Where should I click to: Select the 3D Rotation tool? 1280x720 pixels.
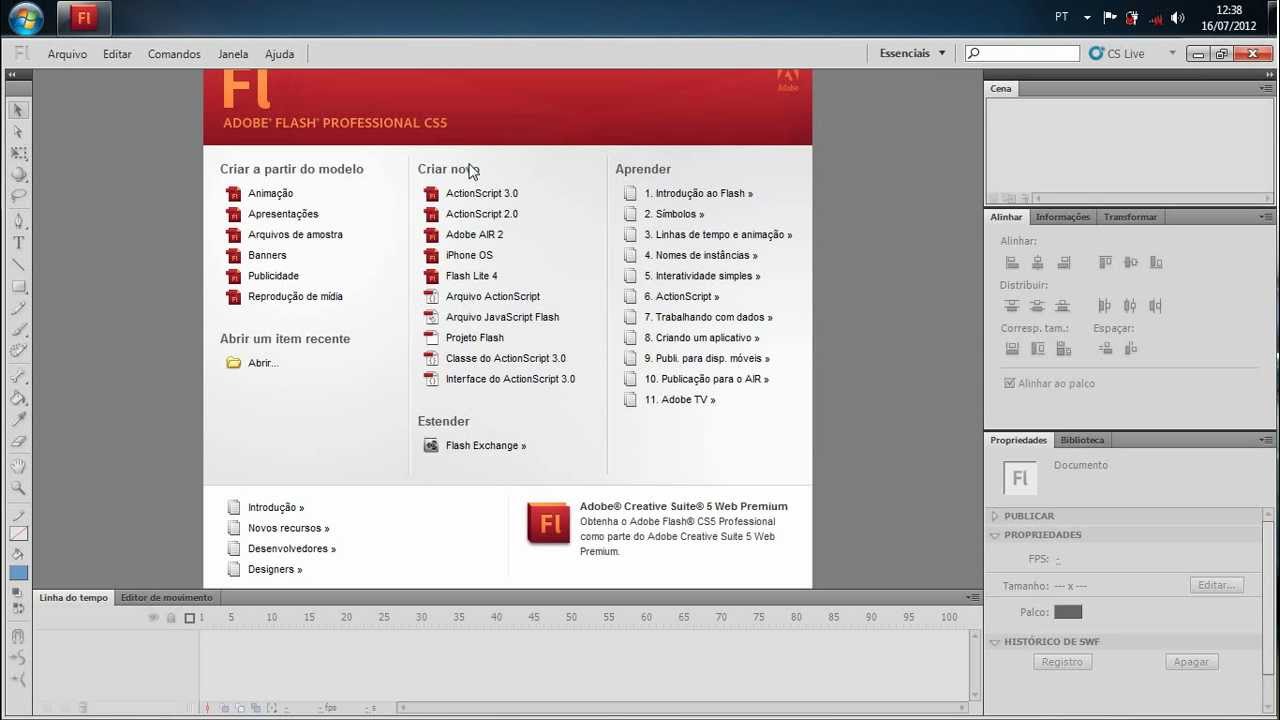18,175
